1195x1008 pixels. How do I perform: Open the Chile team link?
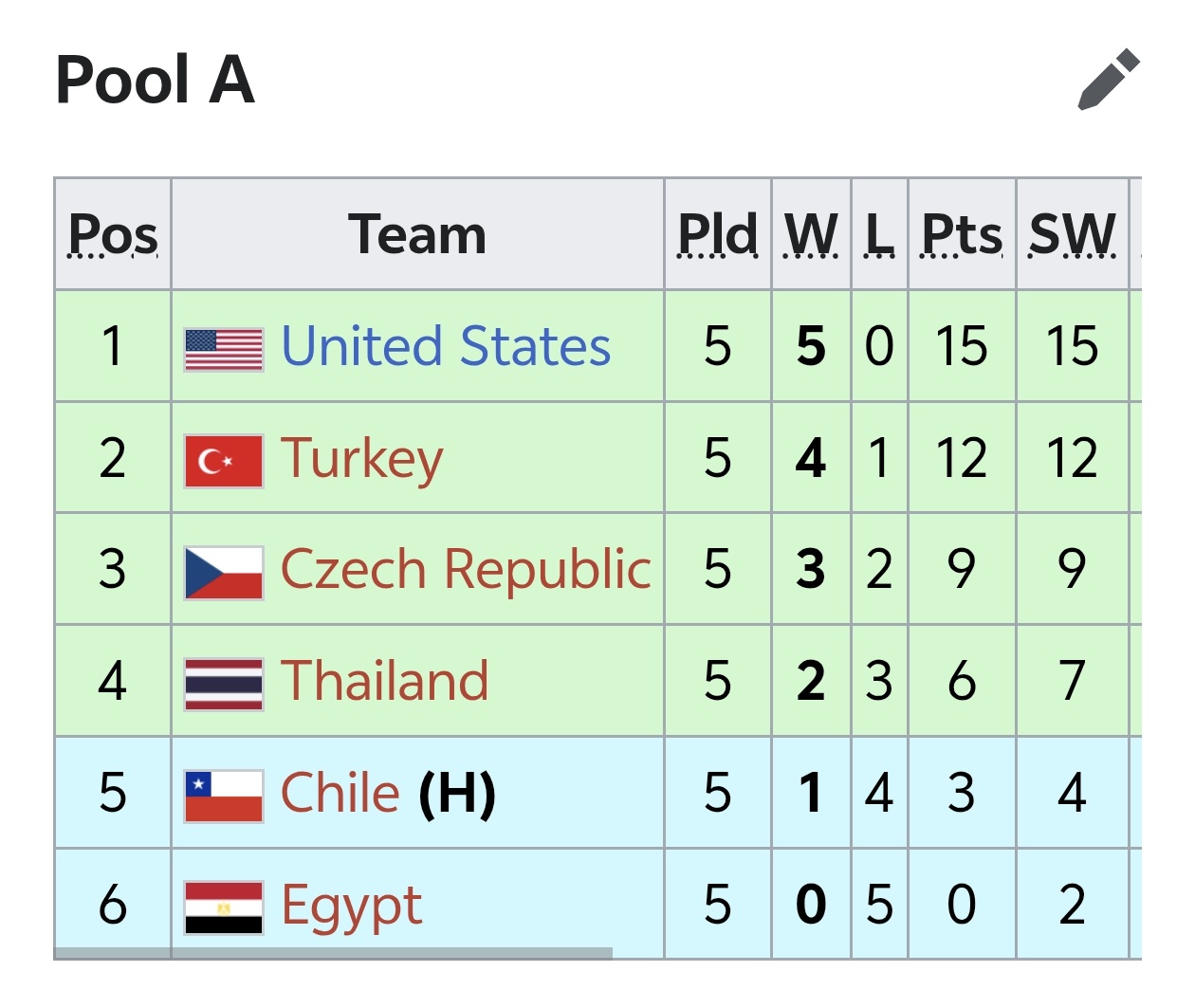(340, 793)
